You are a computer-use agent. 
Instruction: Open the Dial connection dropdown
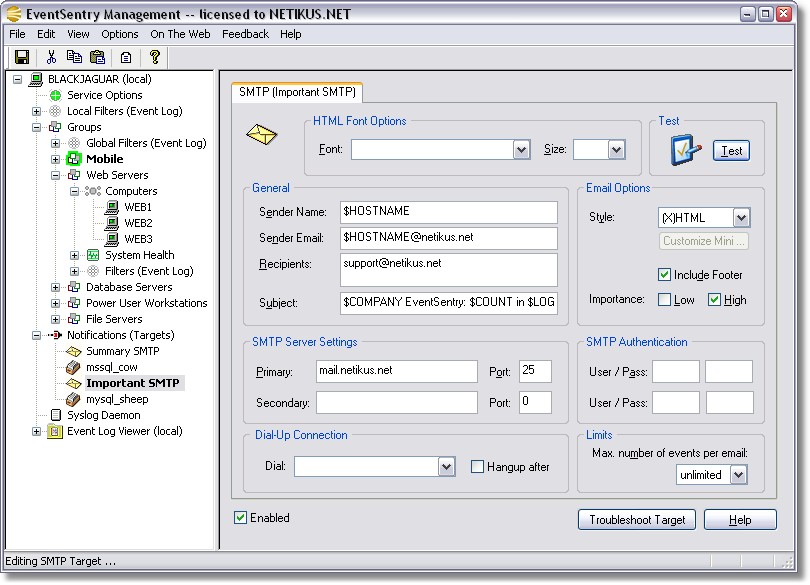(x=446, y=467)
